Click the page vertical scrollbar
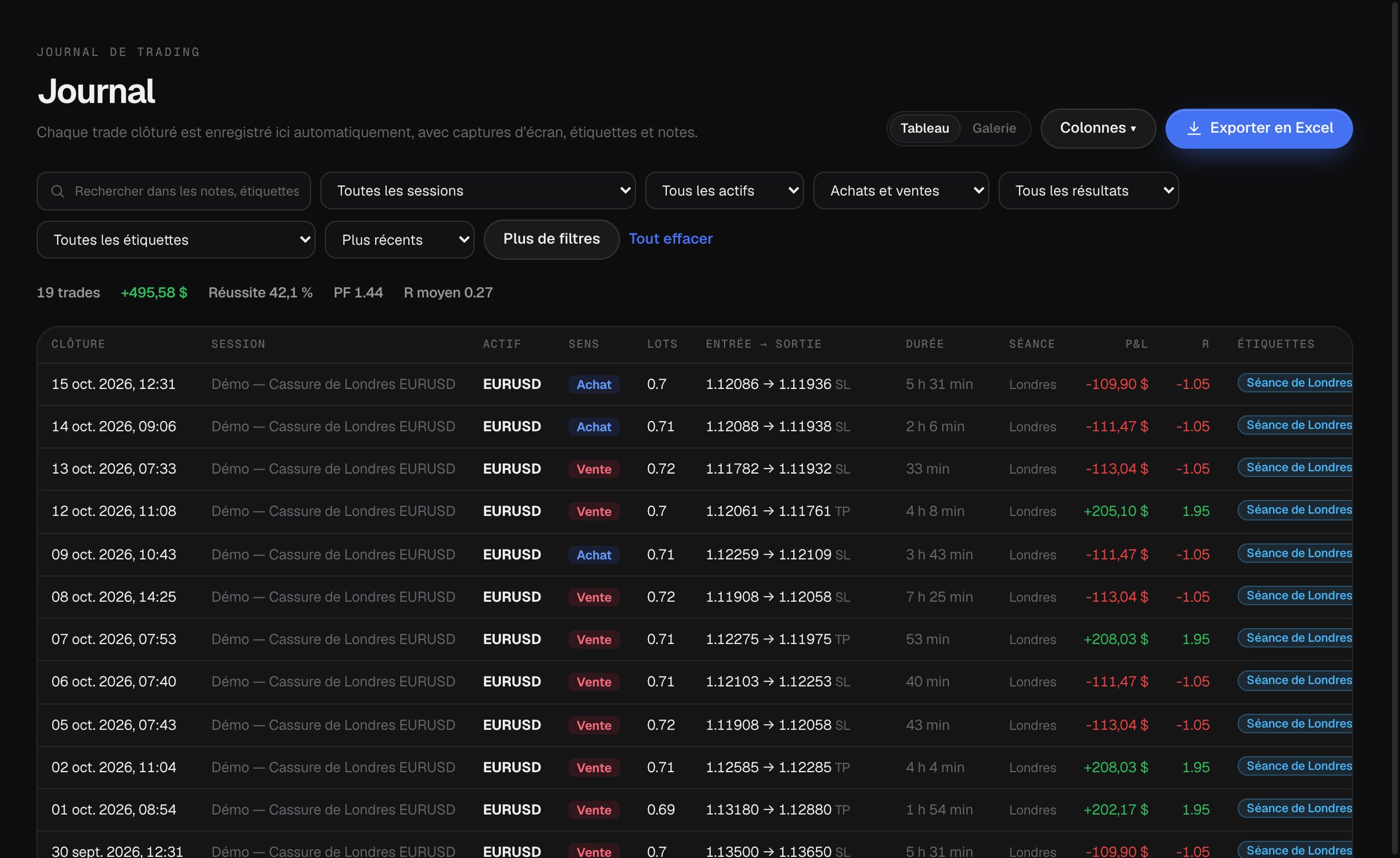The image size is (1400, 858). 1395,429
